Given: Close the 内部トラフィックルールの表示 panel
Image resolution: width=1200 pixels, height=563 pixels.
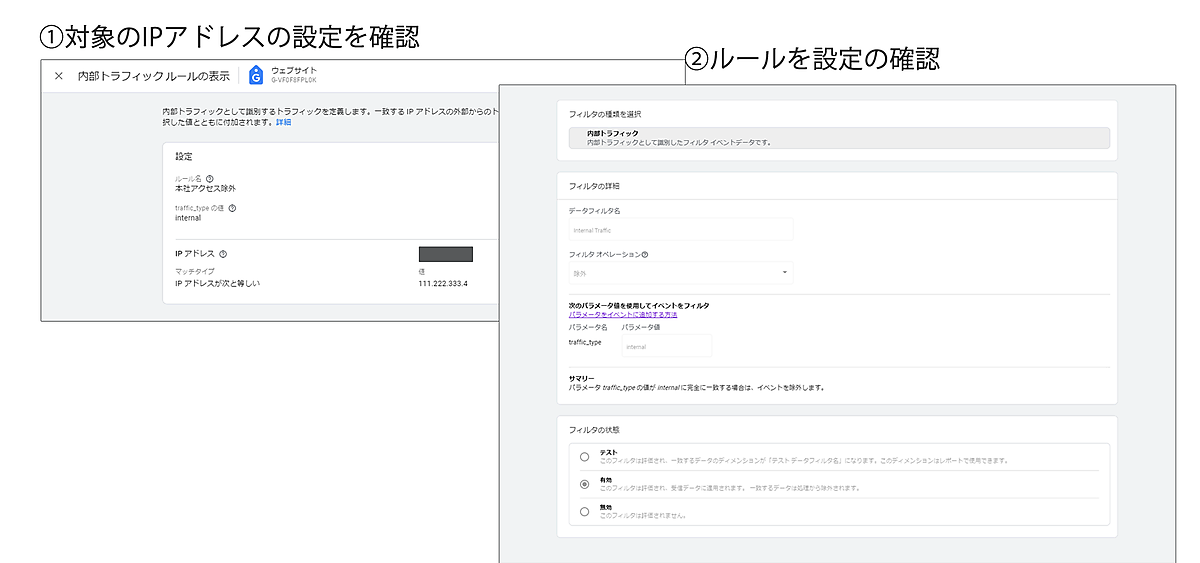Looking at the screenshot, I should pyautogui.click(x=58, y=76).
